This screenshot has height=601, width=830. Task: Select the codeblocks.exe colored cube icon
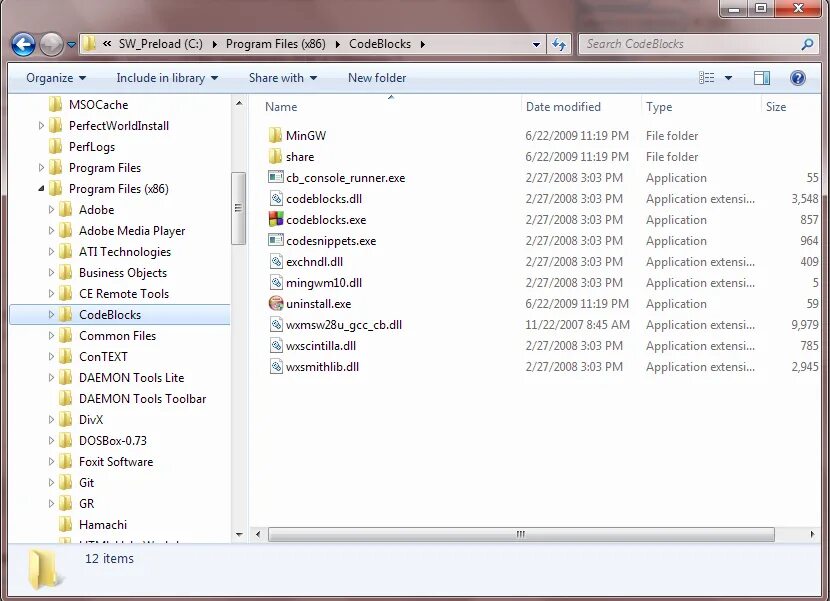pos(276,219)
